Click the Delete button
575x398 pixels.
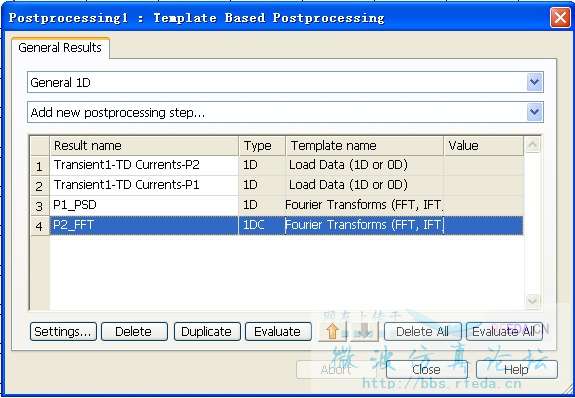point(134,332)
